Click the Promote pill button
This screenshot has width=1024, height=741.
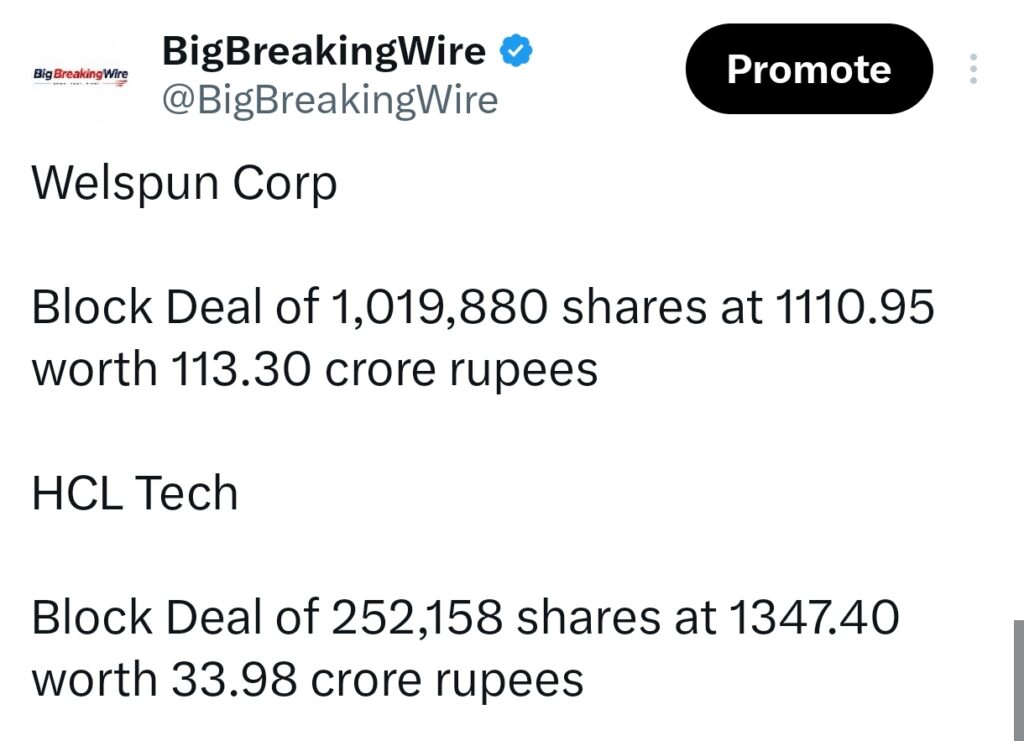pos(809,68)
